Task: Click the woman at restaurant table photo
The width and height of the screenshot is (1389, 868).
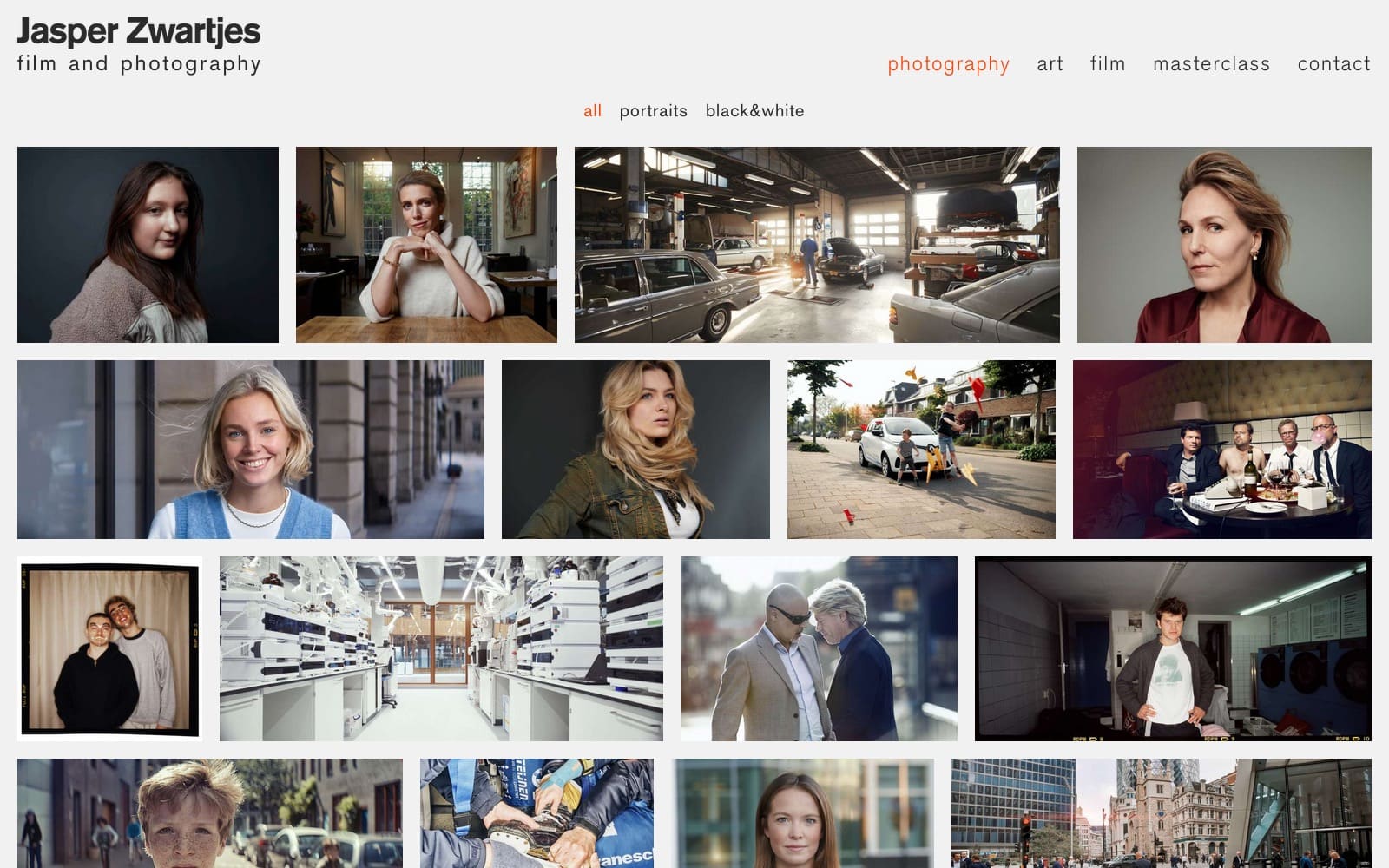Action: [x=426, y=245]
